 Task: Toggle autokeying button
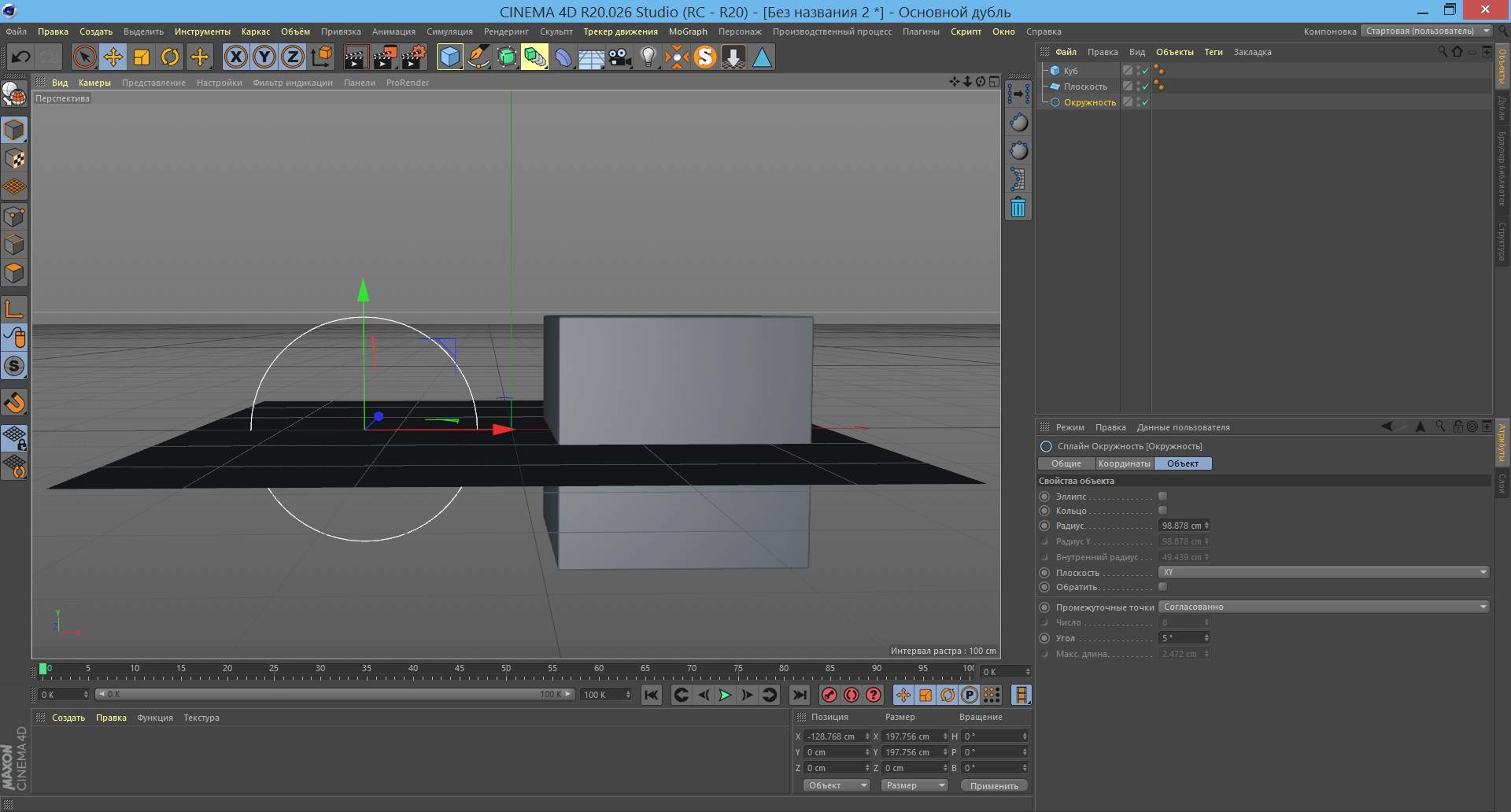[851, 695]
